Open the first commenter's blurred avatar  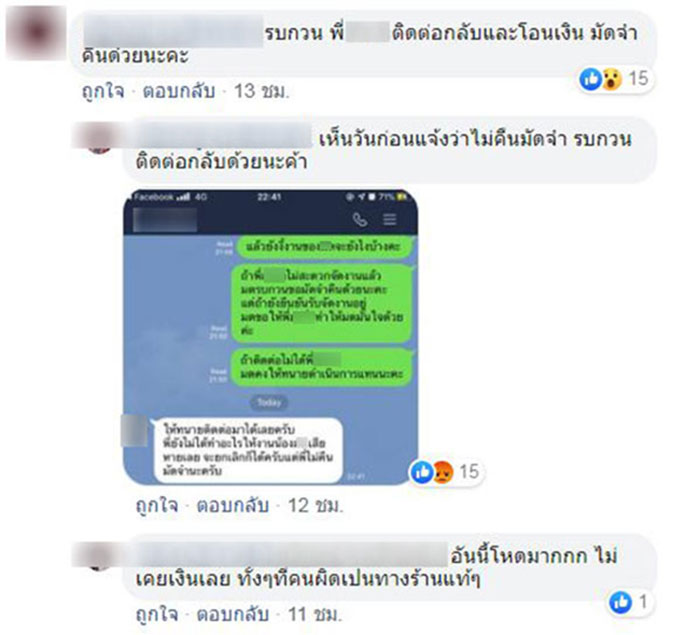37,33
